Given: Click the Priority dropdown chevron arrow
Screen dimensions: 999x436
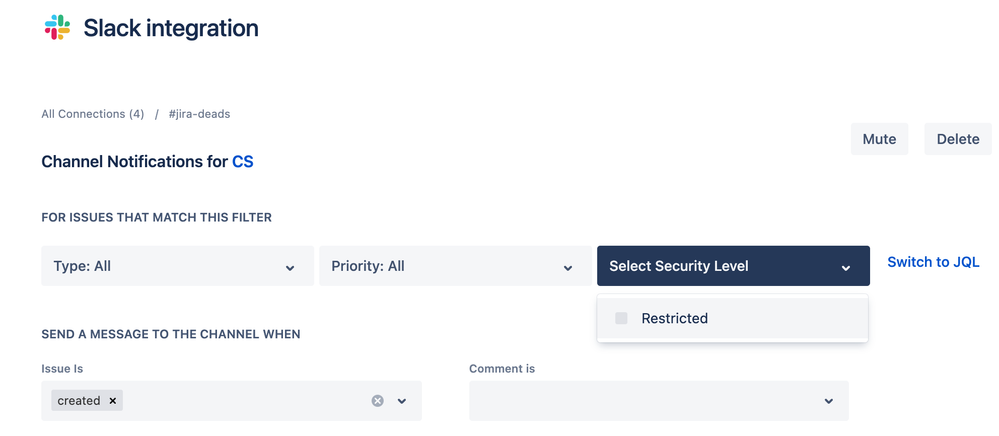Looking at the screenshot, I should click(568, 268).
